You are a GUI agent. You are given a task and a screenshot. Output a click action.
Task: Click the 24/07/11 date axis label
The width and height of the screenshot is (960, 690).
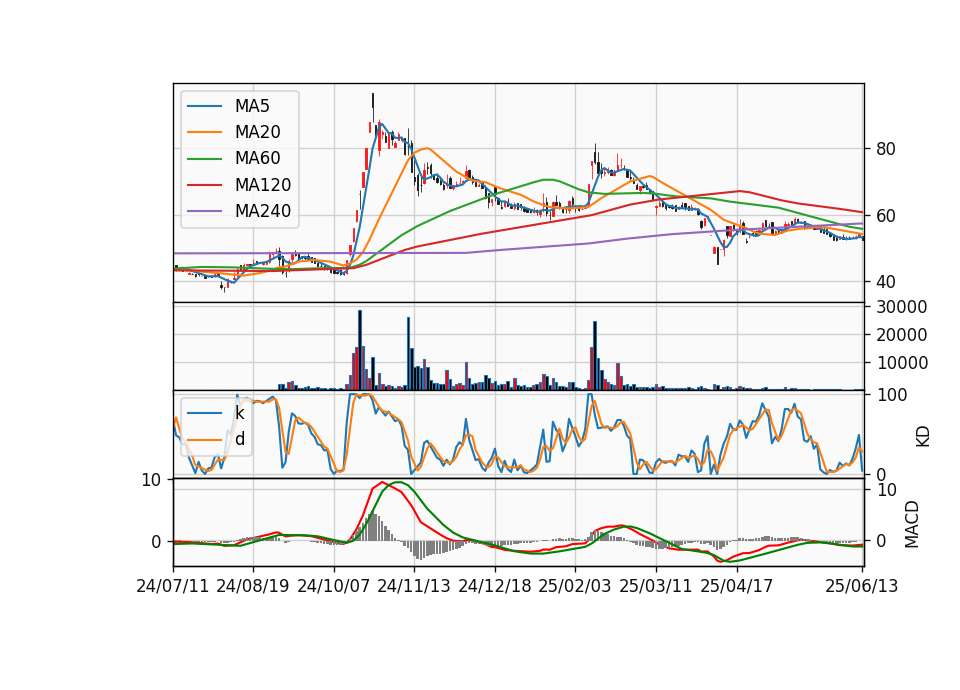173,587
